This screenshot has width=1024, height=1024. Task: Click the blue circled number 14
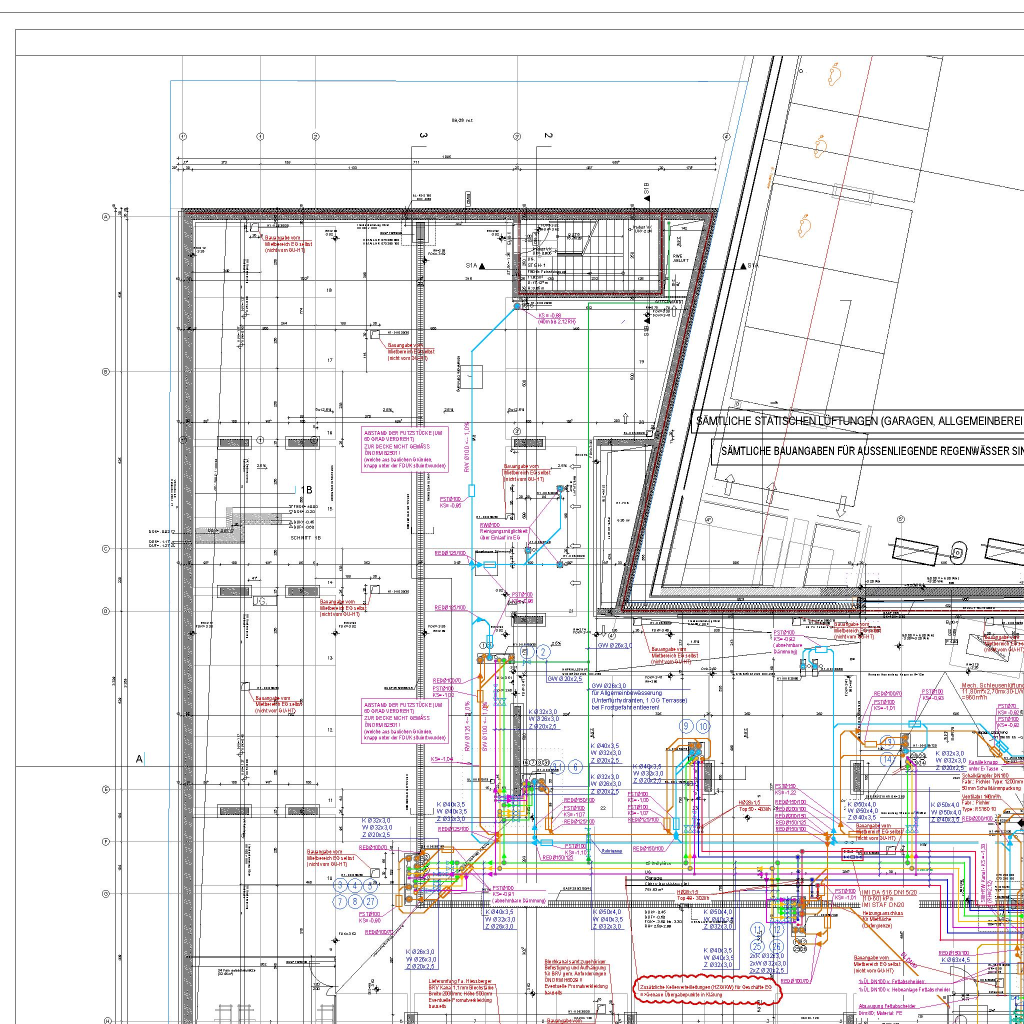888,759
